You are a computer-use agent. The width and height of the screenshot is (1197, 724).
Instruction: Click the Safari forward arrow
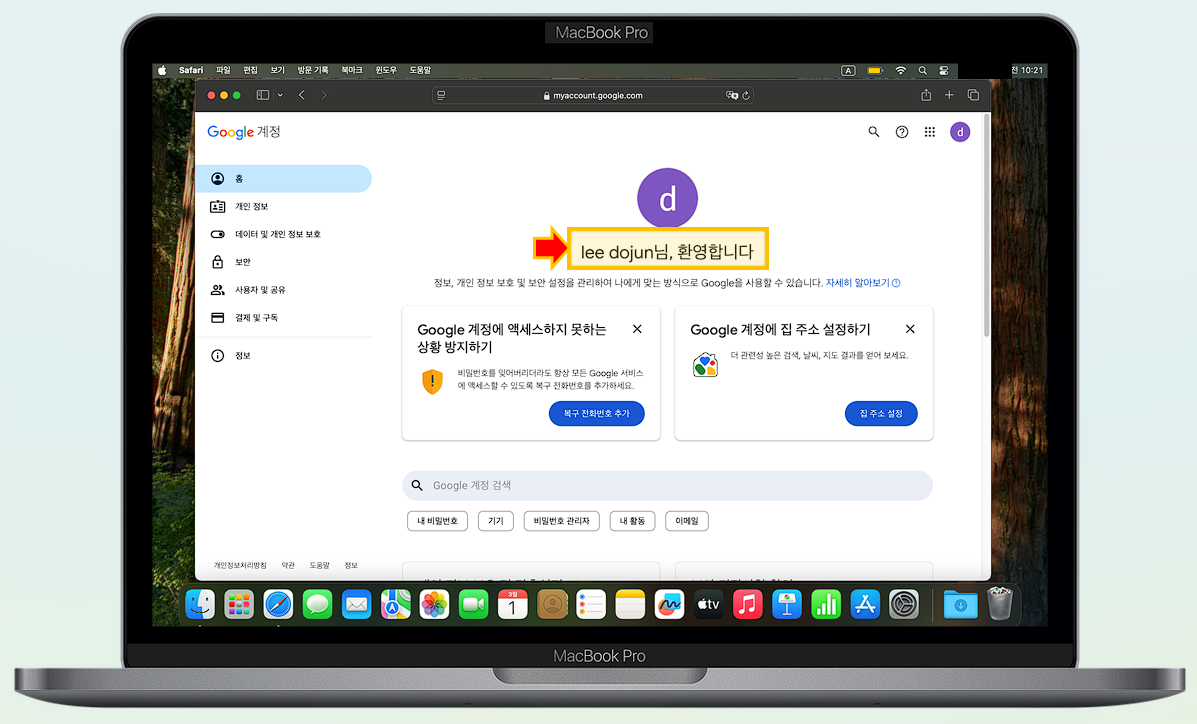pos(324,95)
